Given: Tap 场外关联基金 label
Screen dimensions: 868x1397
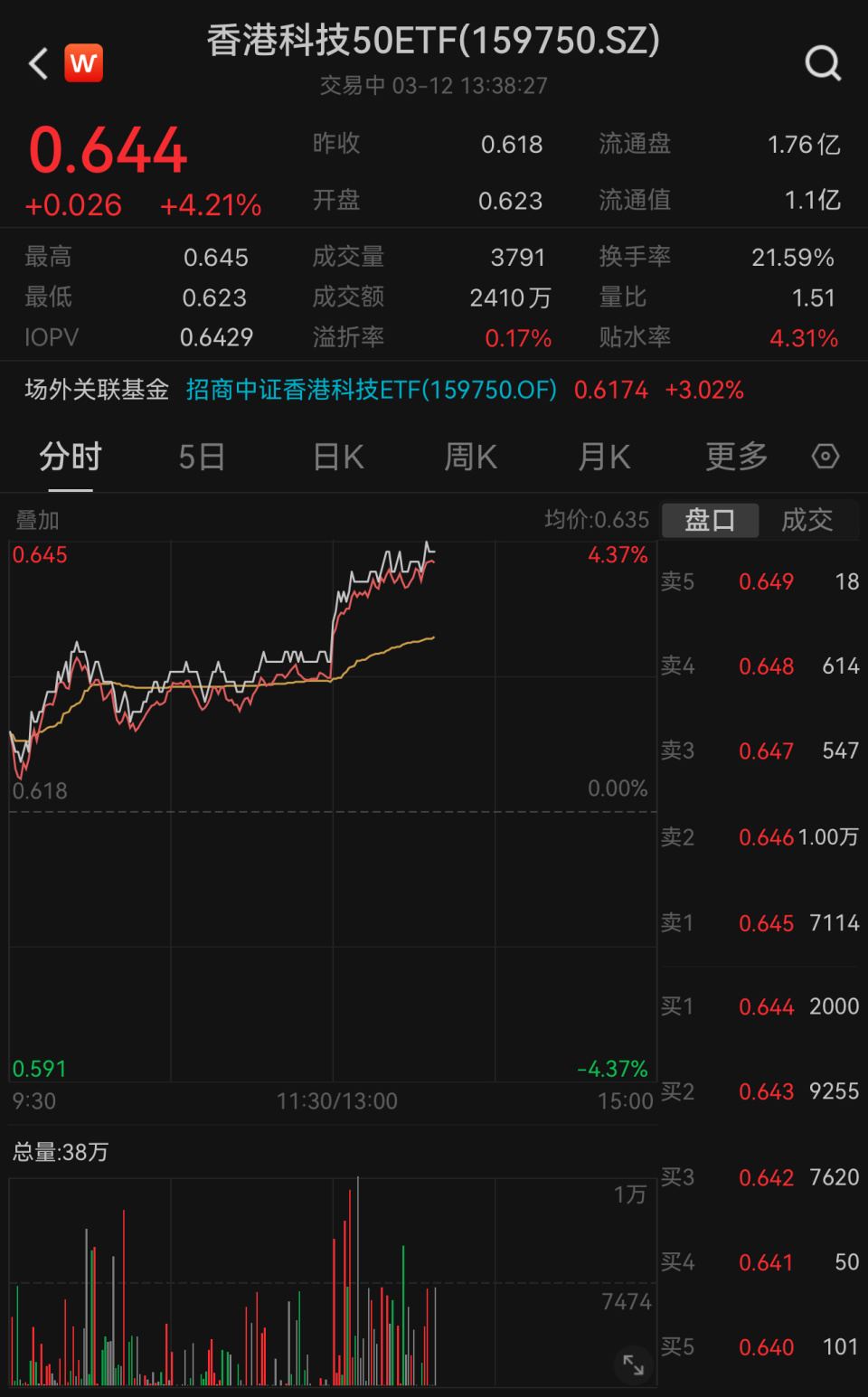Looking at the screenshot, I should (x=97, y=390).
